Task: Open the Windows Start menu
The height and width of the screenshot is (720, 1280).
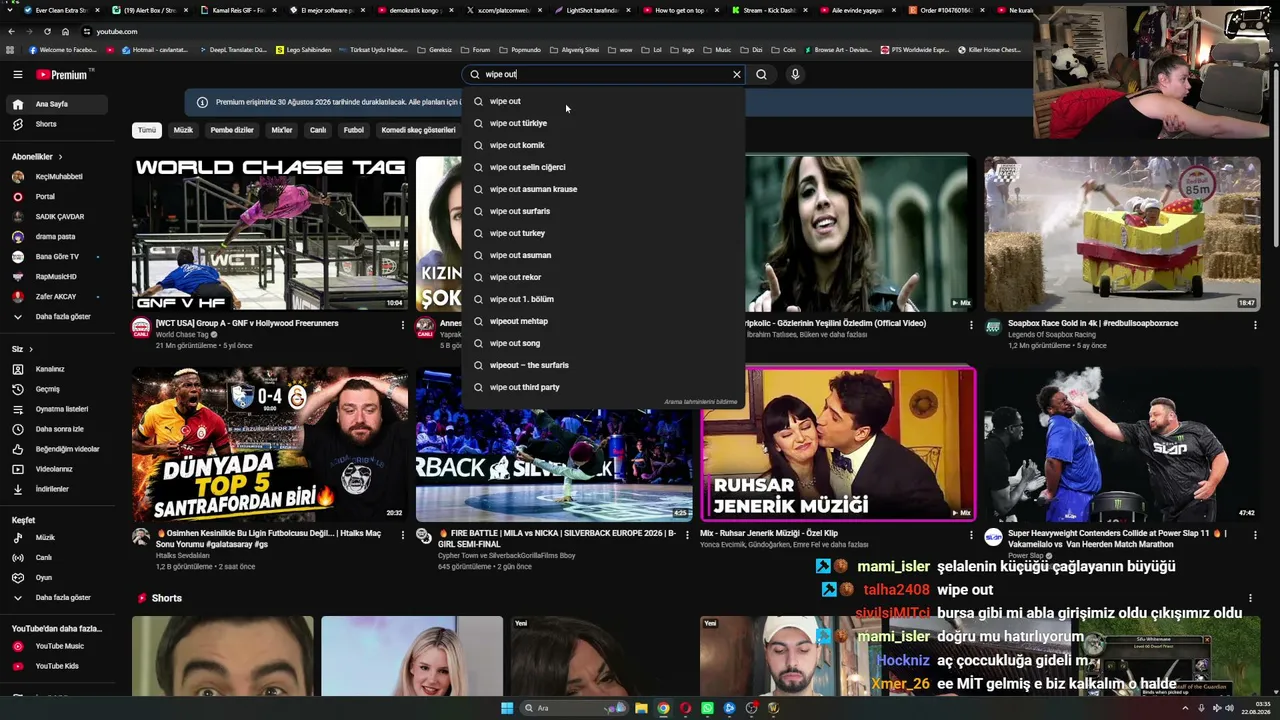Action: pyautogui.click(x=507, y=708)
